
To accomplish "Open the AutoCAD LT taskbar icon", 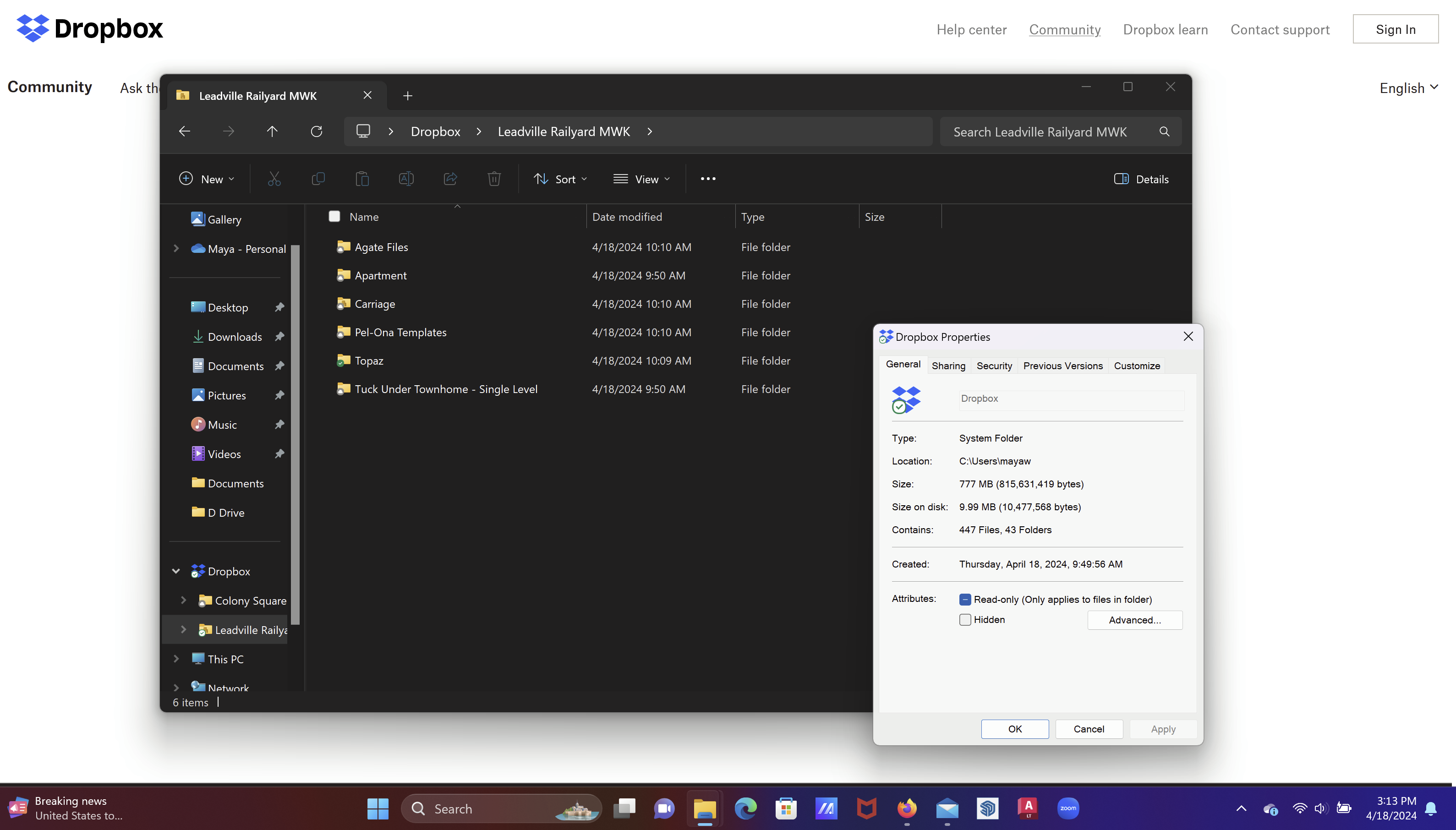I will point(1028,808).
